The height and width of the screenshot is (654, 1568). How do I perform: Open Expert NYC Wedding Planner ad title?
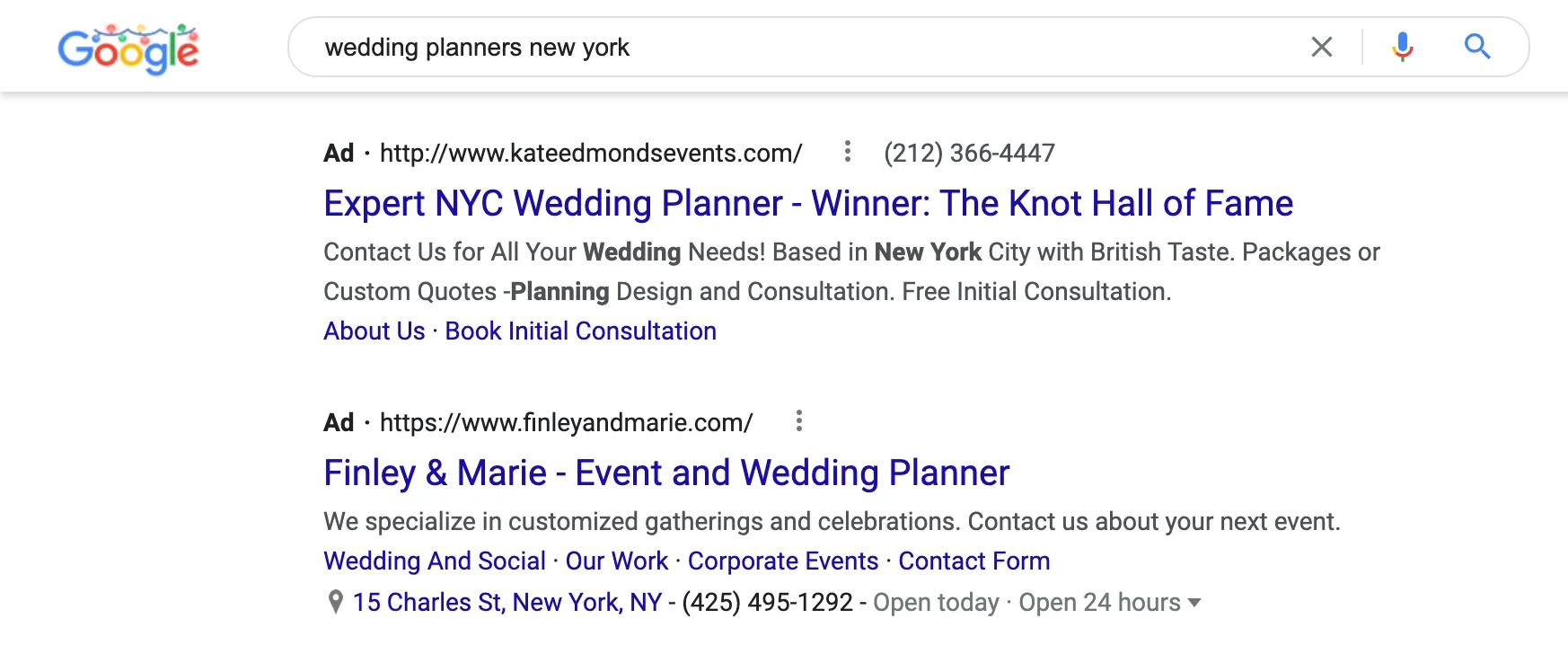point(808,204)
